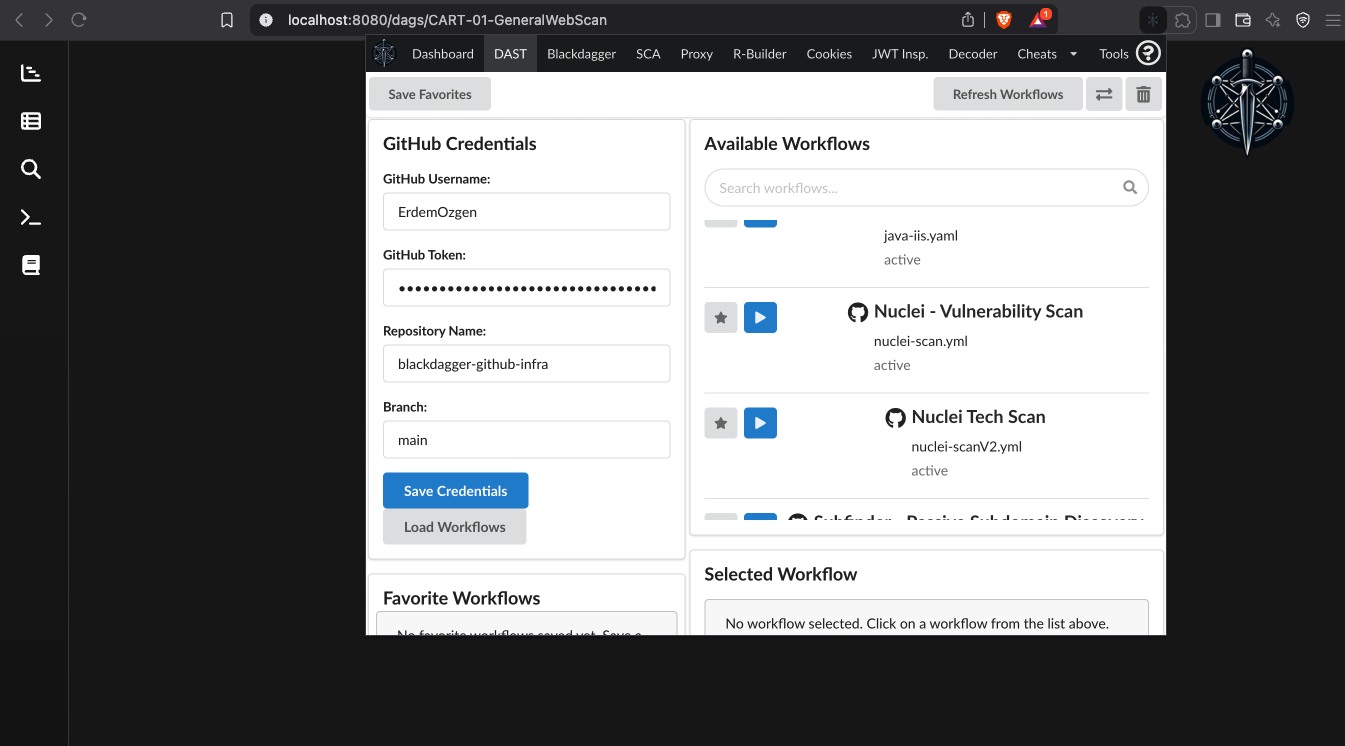The image size is (1345, 746).
Task: Click the large dagger logo badge
Action: [1247, 102]
